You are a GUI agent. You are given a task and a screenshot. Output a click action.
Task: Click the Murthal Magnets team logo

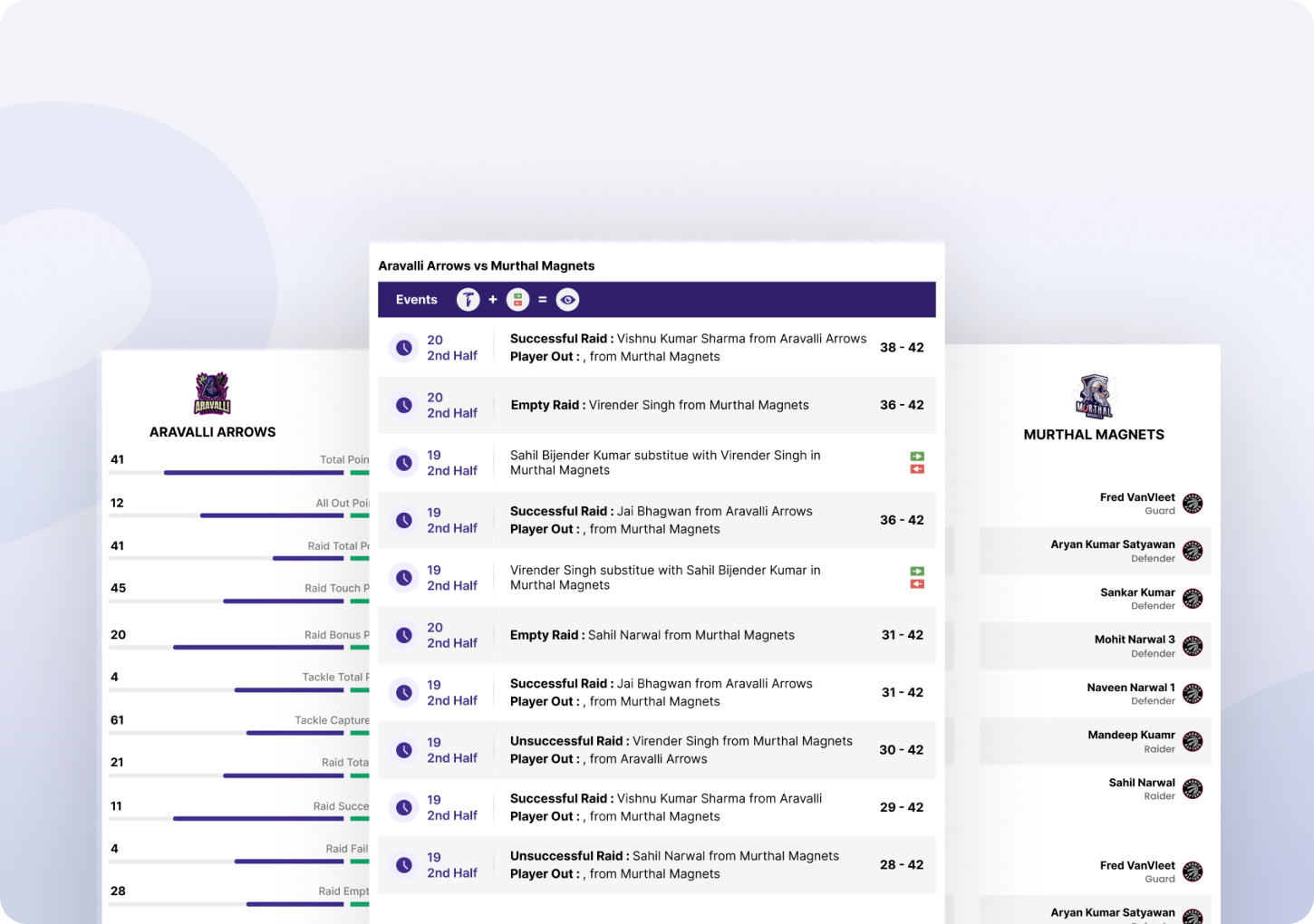coord(1094,397)
